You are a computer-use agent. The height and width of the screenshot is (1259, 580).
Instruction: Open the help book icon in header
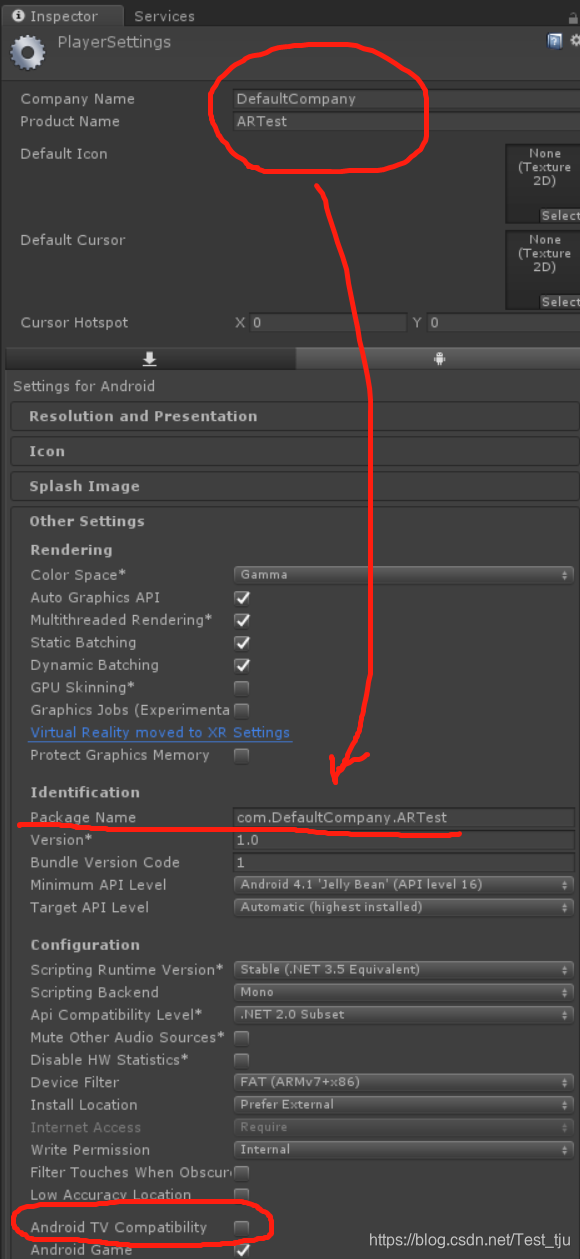coord(554,41)
